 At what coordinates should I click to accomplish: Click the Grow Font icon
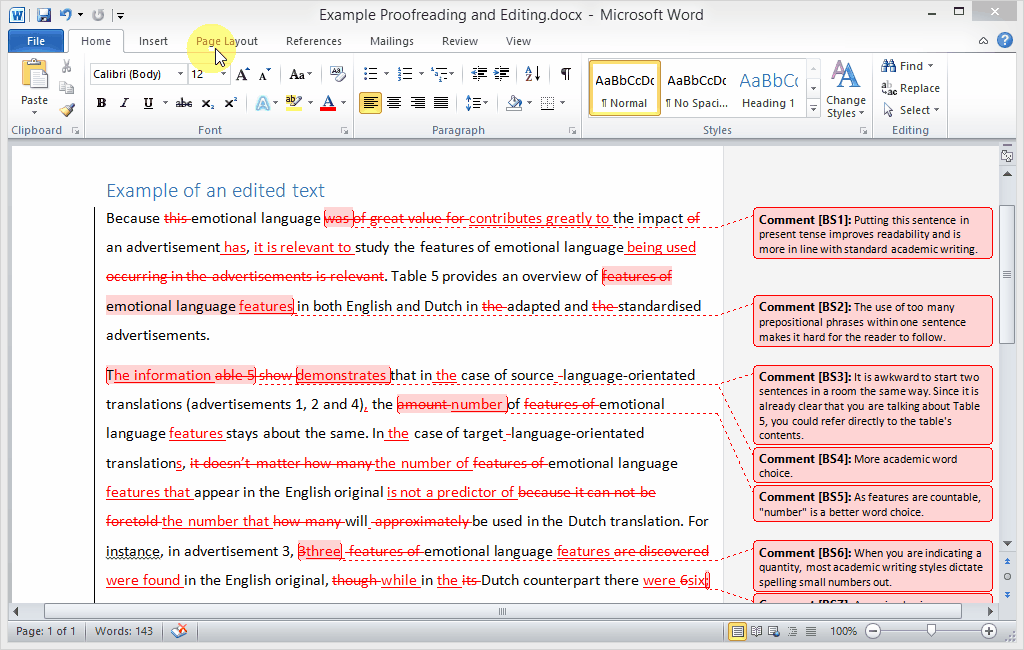click(x=244, y=74)
